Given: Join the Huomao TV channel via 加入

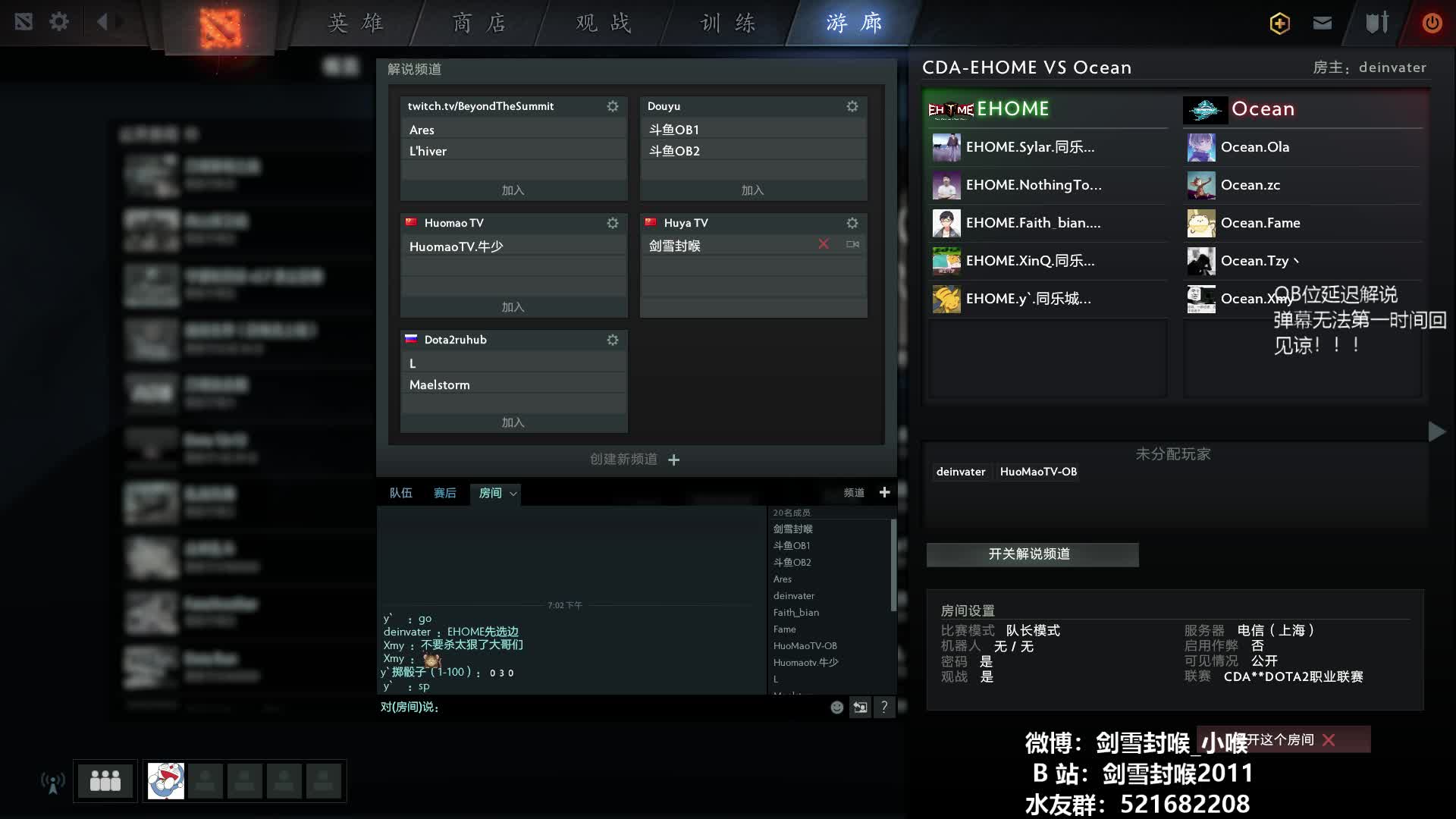Looking at the screenshot, I should [x=513, y=307].
